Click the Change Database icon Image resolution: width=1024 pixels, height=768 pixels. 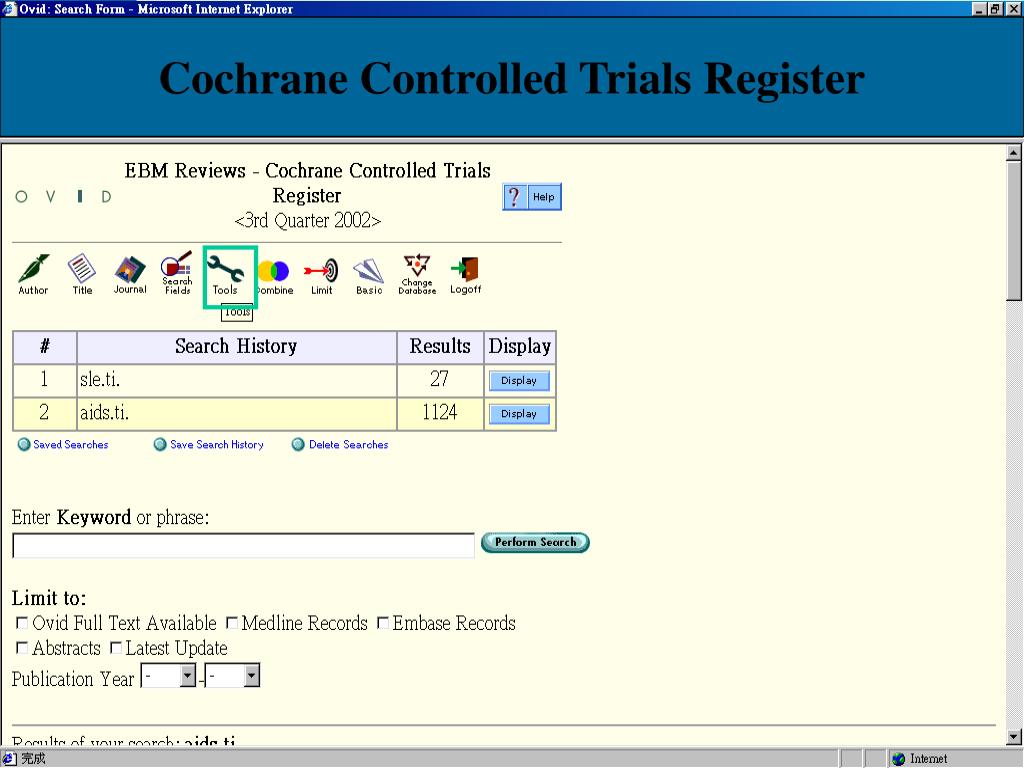(x=417, y=274)
